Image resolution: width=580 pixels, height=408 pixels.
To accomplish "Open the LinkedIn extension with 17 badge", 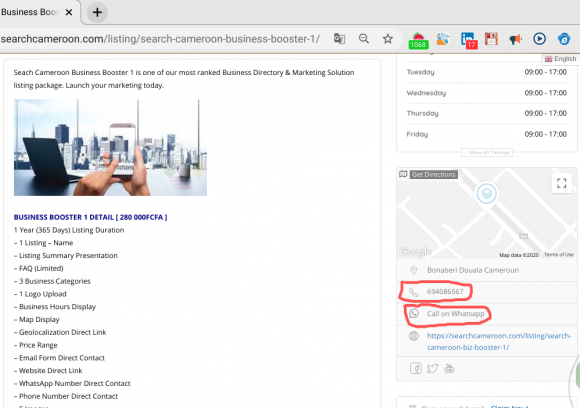I will [469, 40].
